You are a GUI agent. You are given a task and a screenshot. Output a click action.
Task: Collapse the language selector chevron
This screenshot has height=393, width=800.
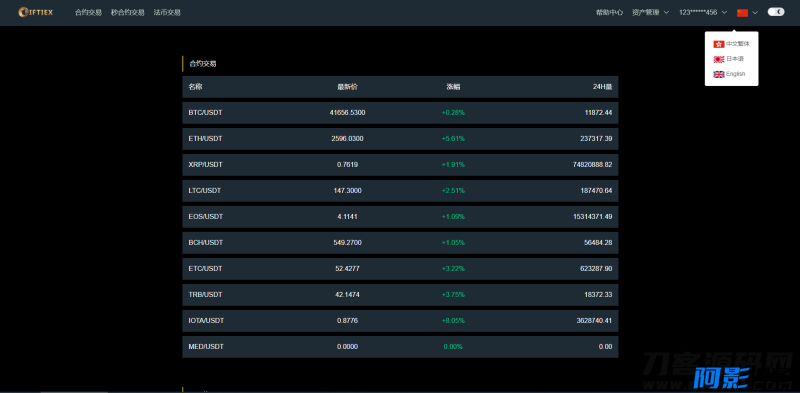(x=755, y=13)
